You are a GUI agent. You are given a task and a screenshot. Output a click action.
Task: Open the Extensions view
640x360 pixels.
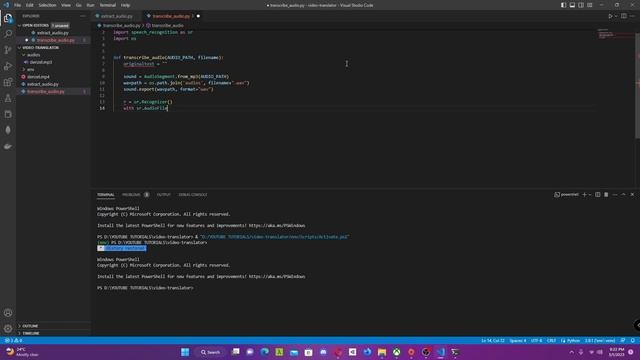click(x=8, y=82)
